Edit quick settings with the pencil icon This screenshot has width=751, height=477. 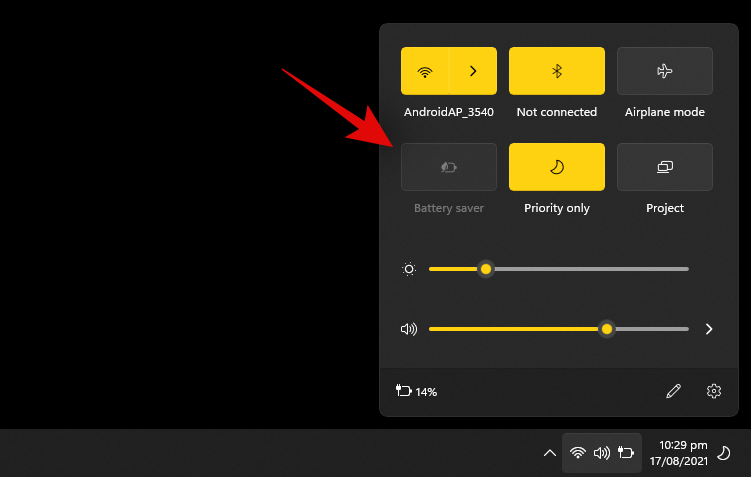[673, 391]
